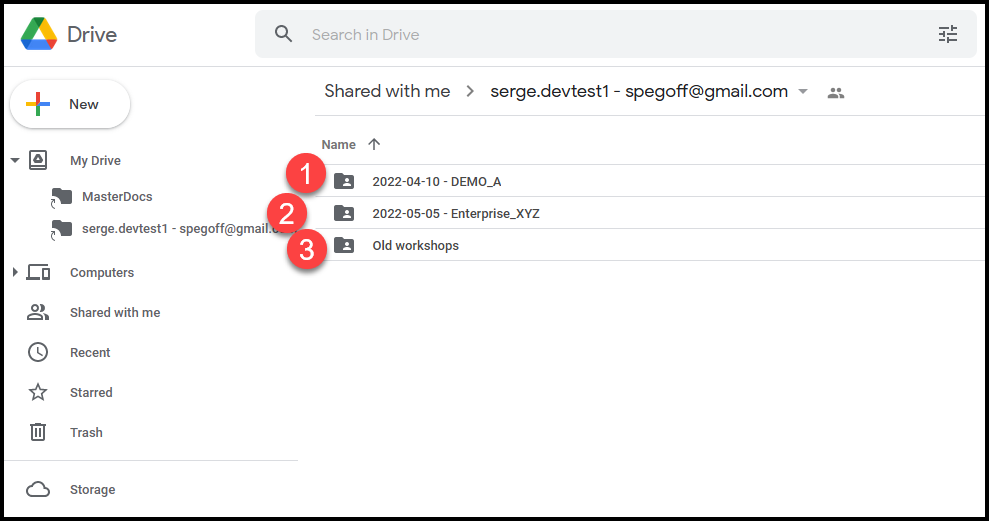Select Shared with me in sidebar

(114, 312)
